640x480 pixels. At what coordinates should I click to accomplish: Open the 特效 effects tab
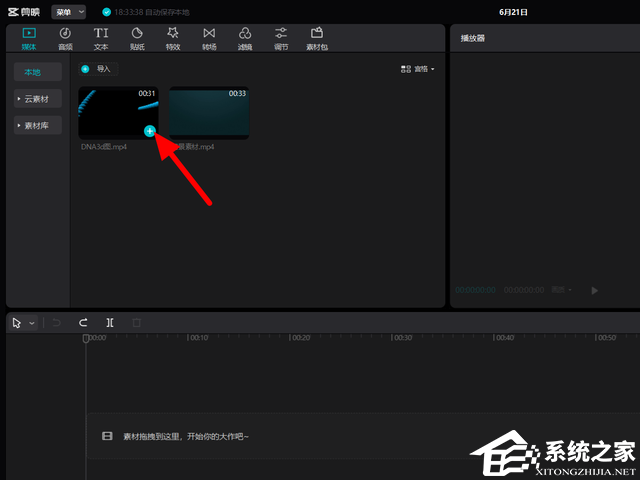click(173, 39)
